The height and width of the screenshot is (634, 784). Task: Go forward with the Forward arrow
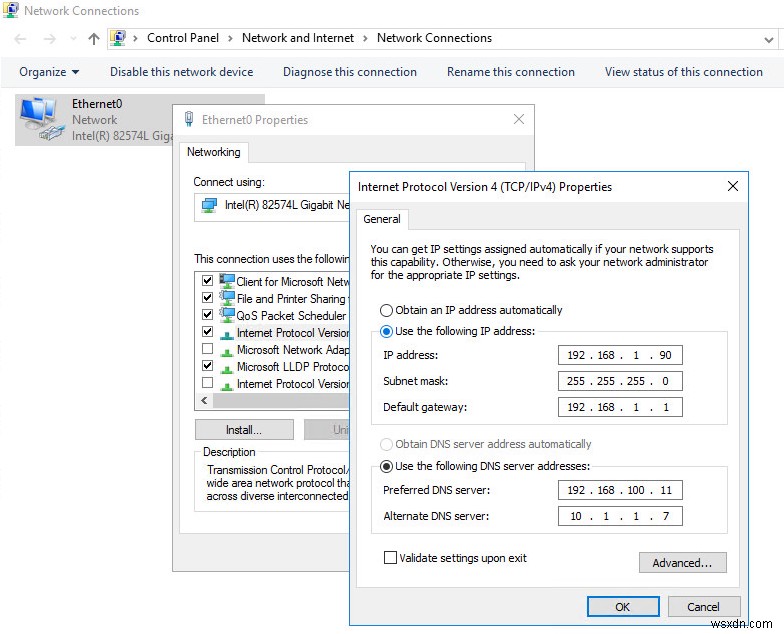(x=50, y=38)
